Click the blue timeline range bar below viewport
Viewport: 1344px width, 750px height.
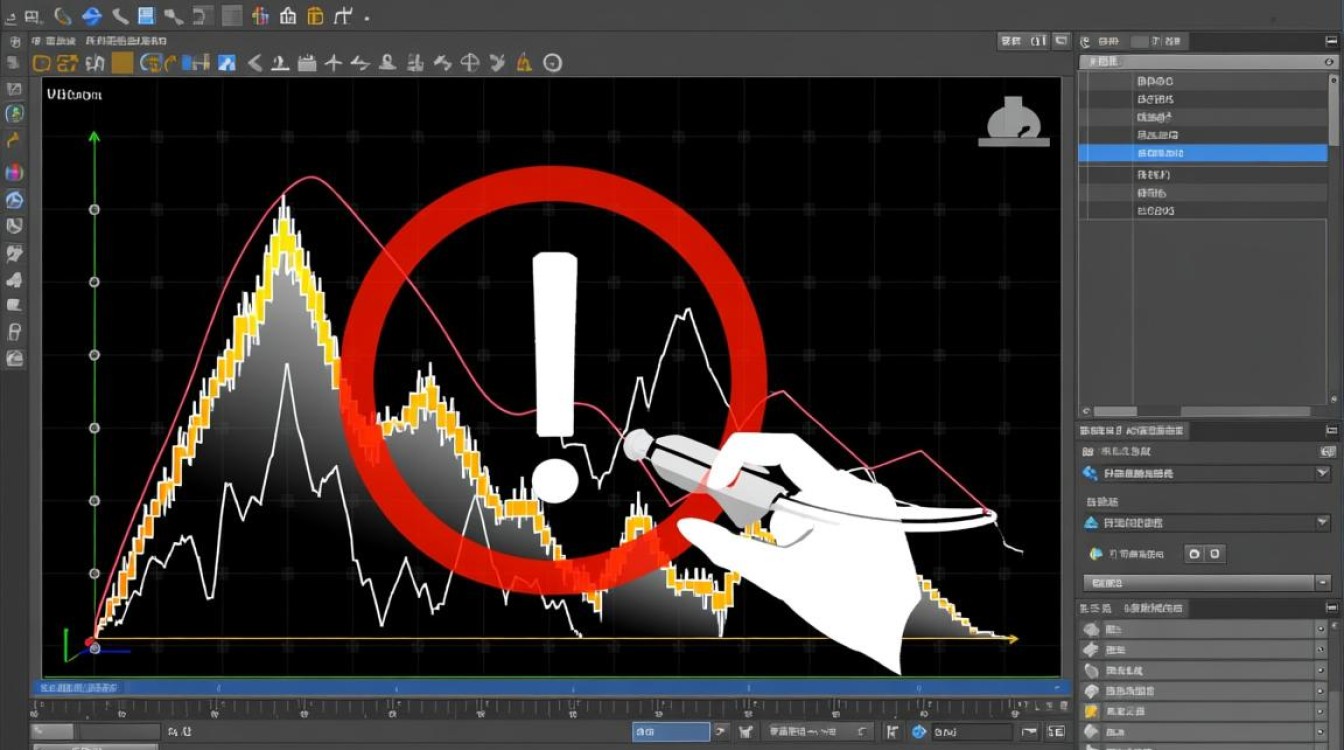click(x=550, y=688)
